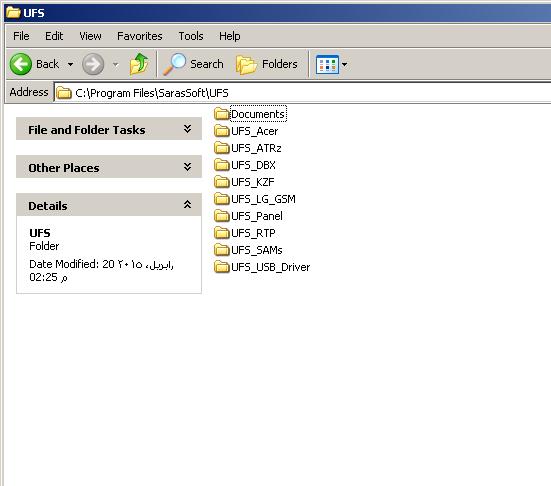Expand Other Places chevron

(188, 167)
